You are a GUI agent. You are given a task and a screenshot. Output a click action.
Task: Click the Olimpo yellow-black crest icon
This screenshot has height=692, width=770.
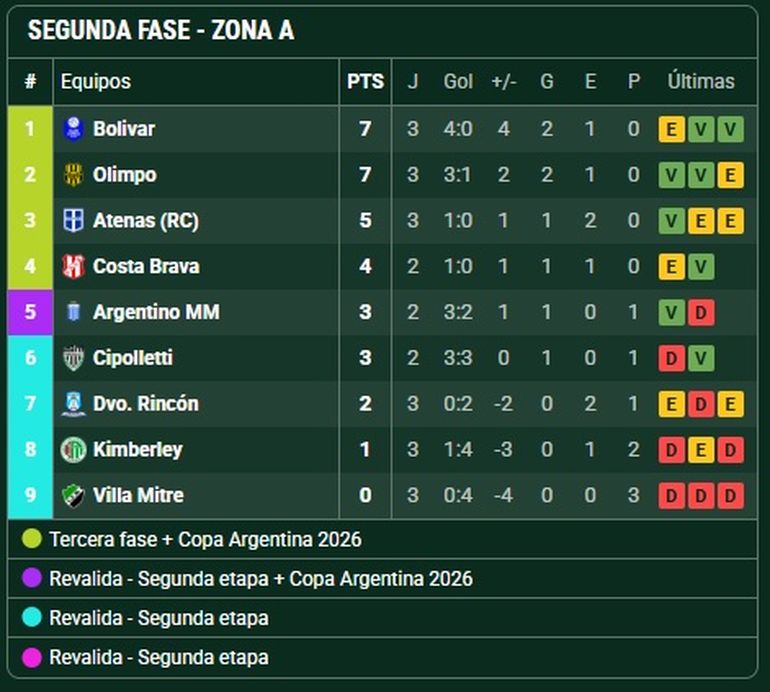coord(74,174)
